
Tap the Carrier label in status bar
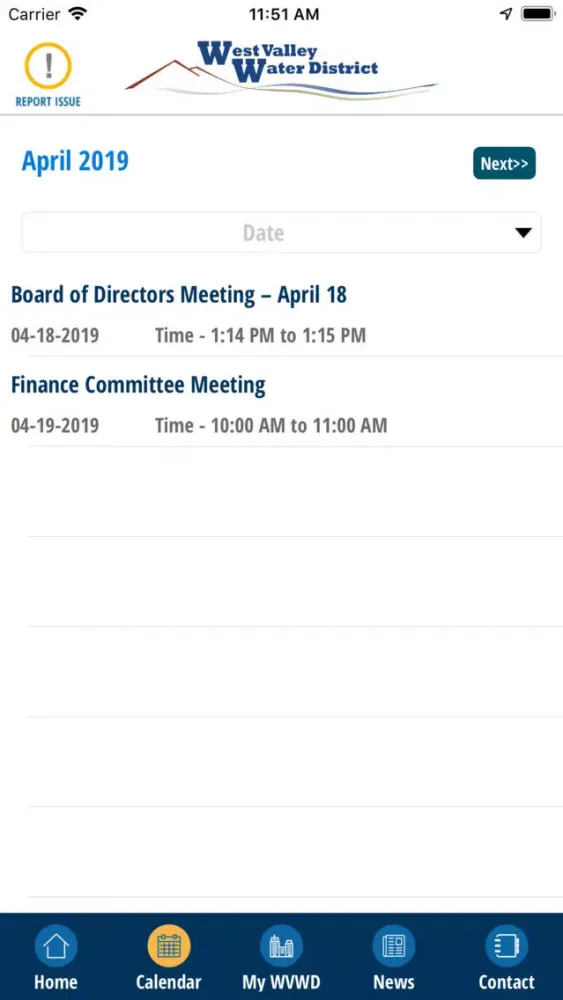coord(34,14)
